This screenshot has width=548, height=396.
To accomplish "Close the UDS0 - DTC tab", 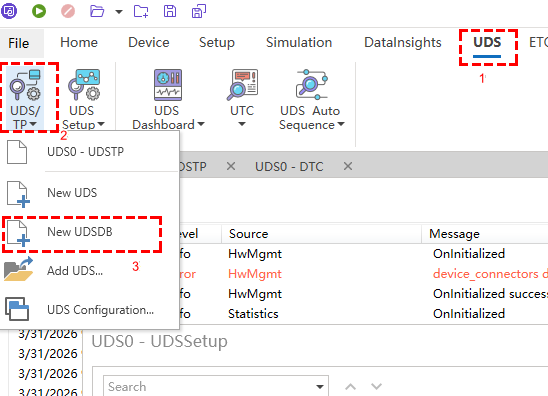I will 348,166.
